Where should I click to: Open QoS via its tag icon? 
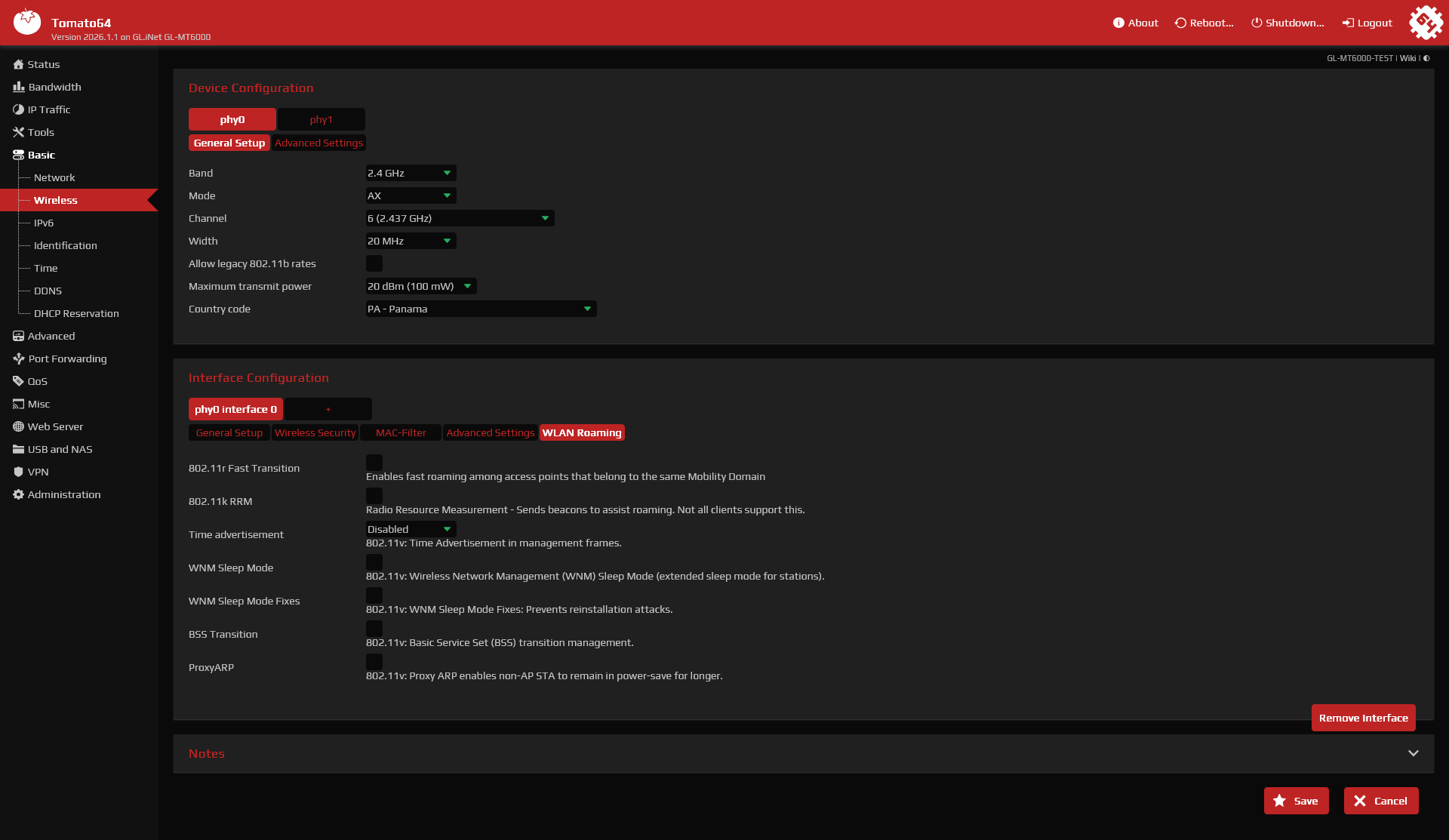coord(18,381)
